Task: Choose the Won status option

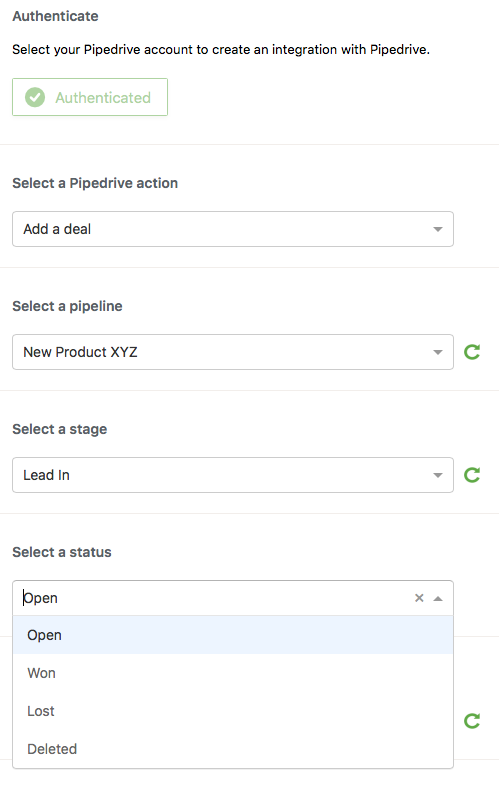Action: [233, 673]
